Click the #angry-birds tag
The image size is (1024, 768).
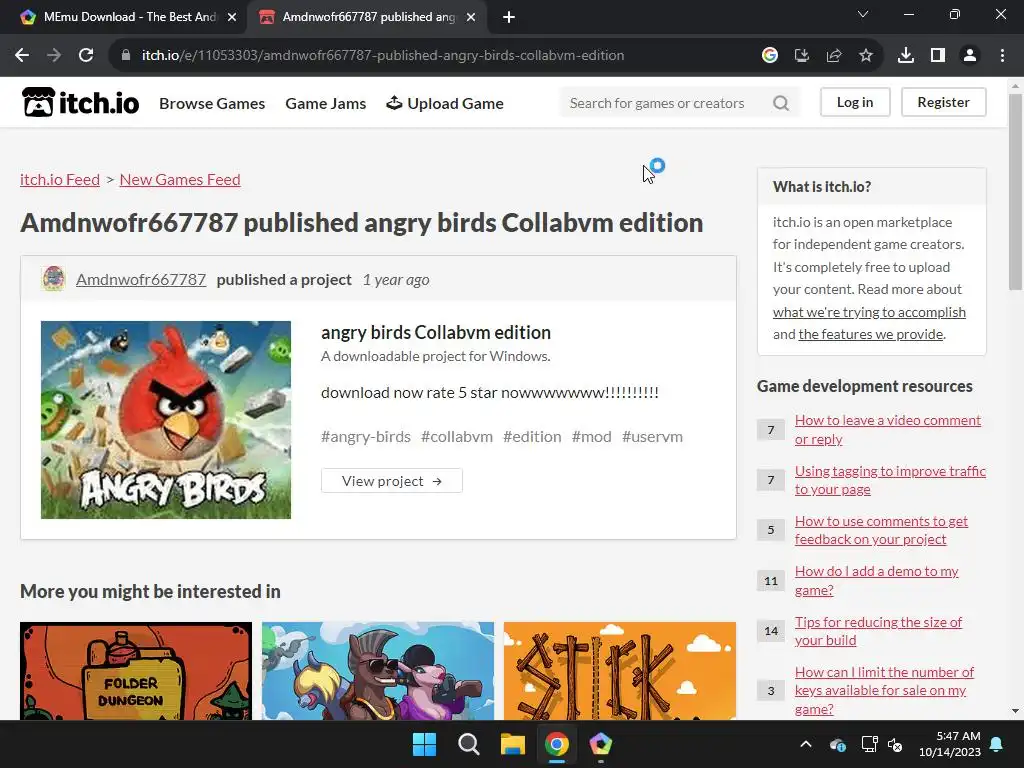[366, 436]
